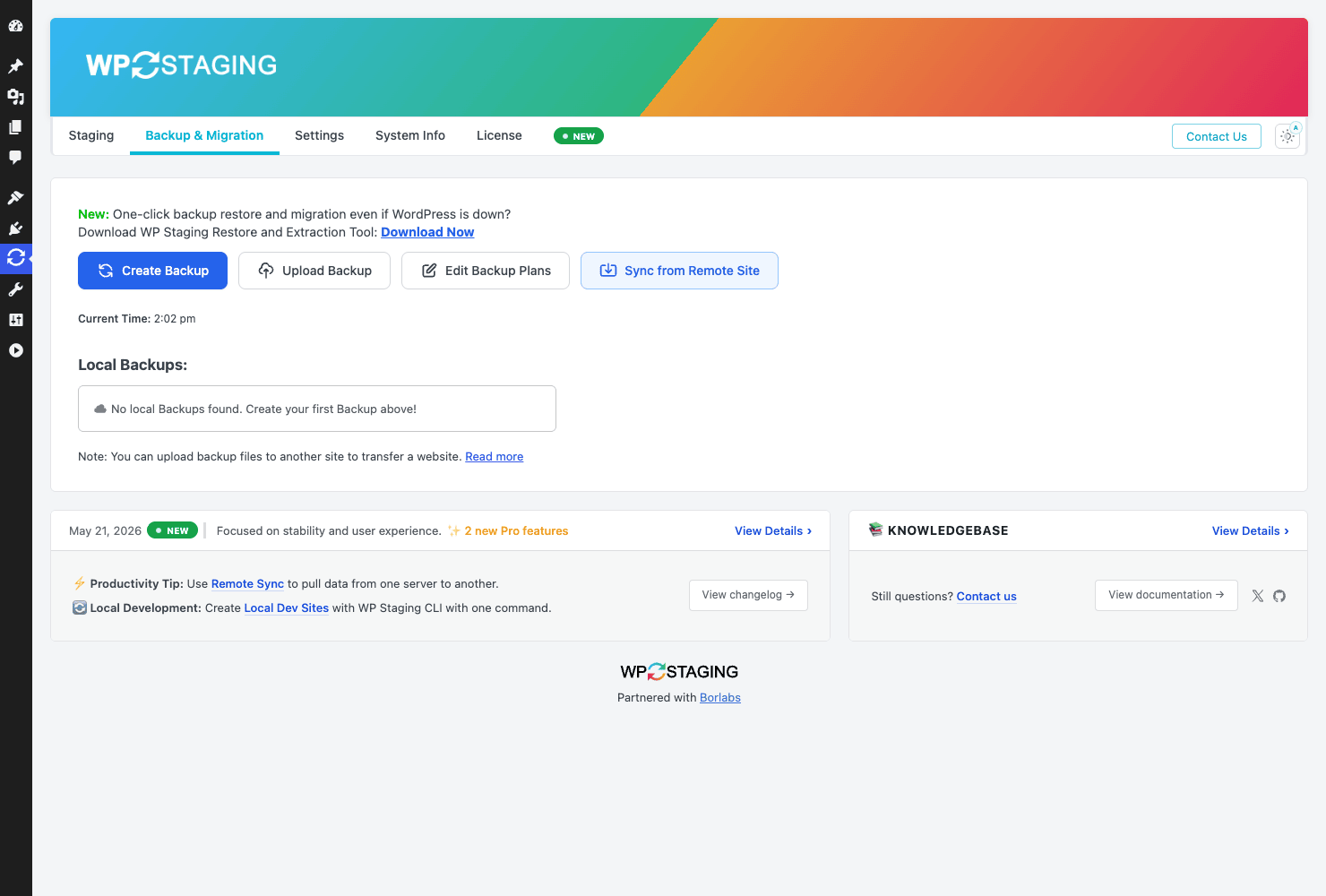This screenshot has width=1326, height=896.
Task: Click the Knowledgebase books icon
Action: click(x=875, y=530)
